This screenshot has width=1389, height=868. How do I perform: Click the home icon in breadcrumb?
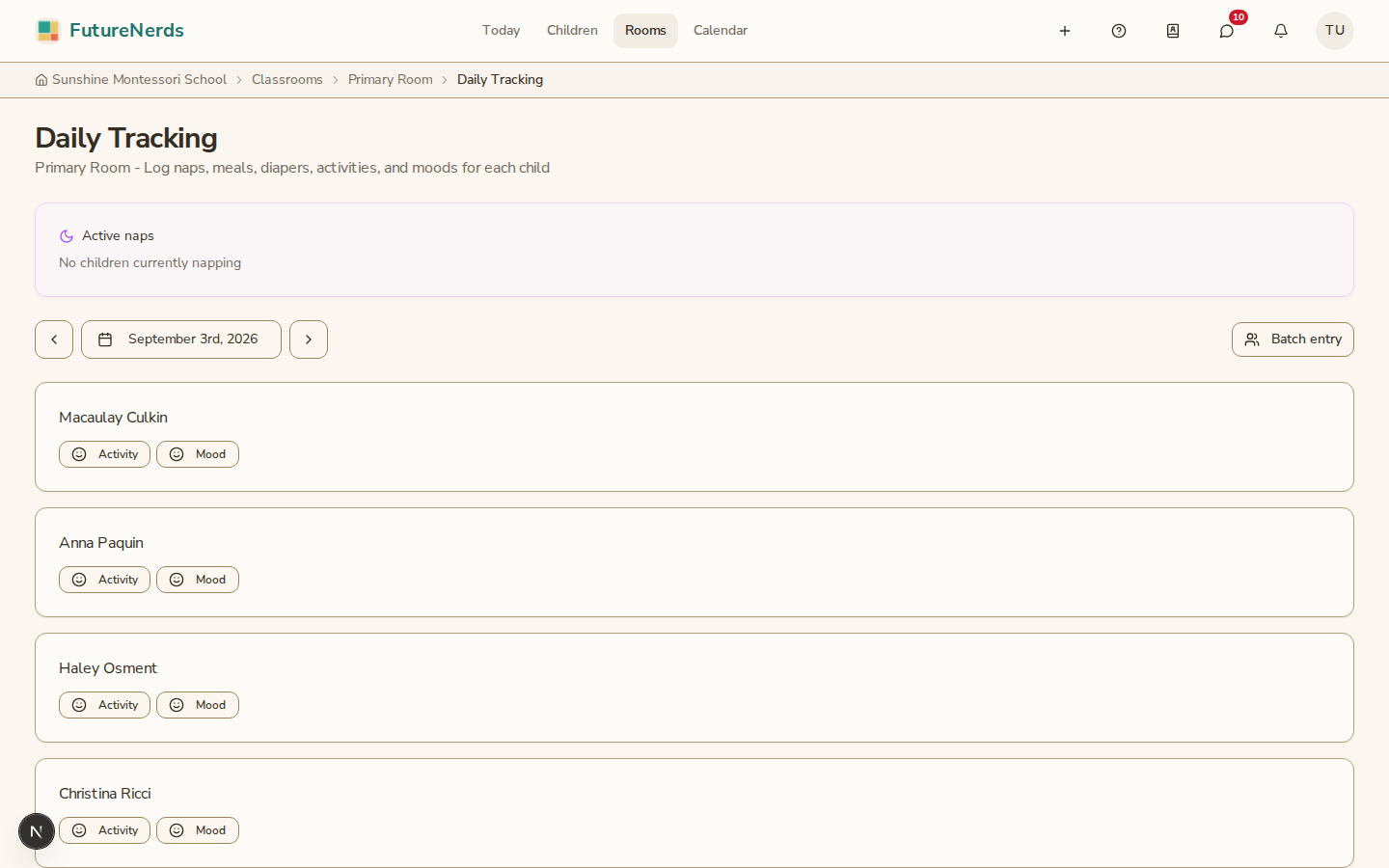41,80
